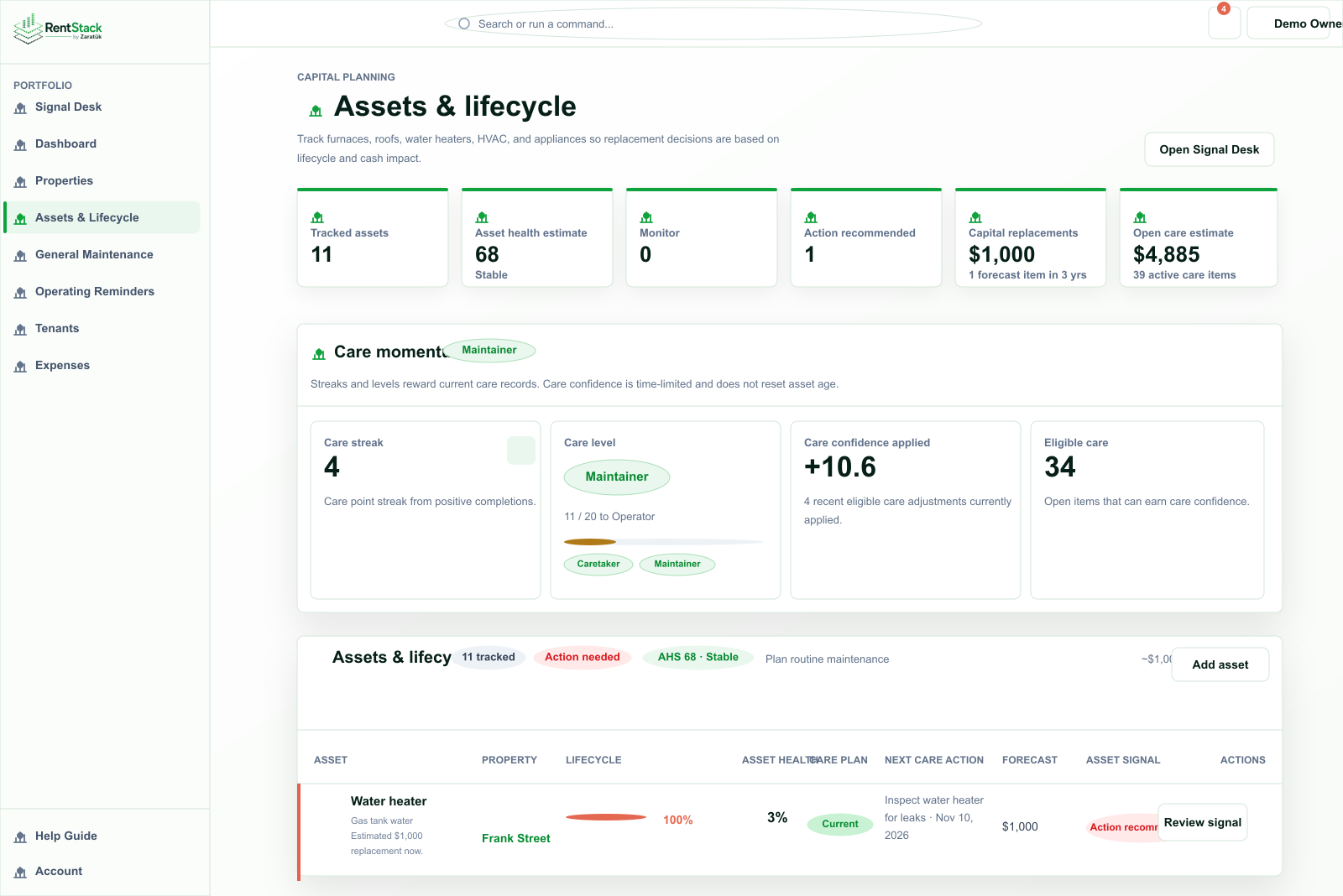Click the Maintainer pill in Care level card

coord(617,477)
